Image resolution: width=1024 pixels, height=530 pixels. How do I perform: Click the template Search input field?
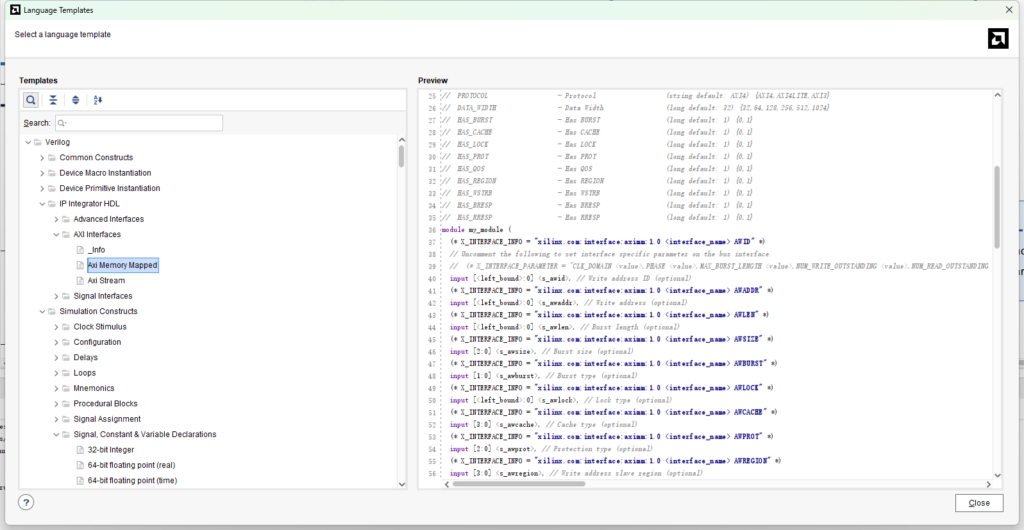coord(138,123)
